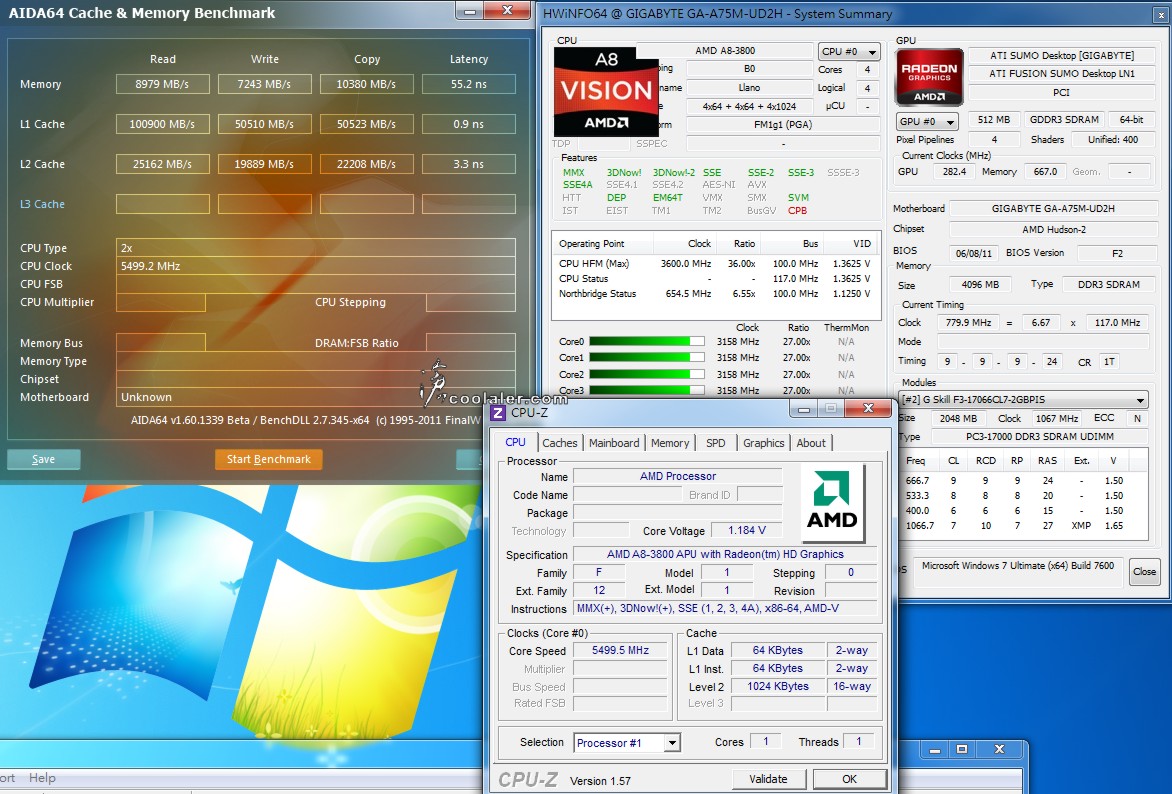Click the Save button in AIDA64
The width and height of the screenshot is (1172, 794).
click(x=43, y=459)
